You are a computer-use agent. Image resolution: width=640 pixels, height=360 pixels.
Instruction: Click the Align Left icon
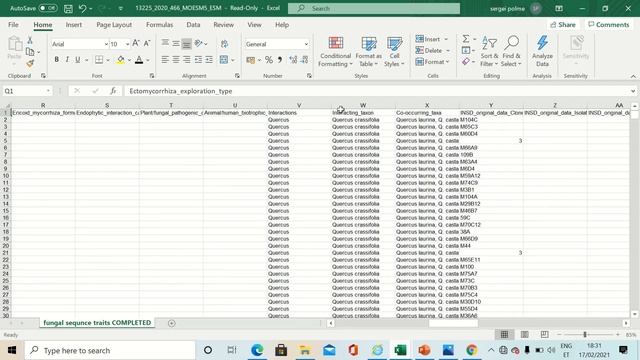tap(165, 60)
